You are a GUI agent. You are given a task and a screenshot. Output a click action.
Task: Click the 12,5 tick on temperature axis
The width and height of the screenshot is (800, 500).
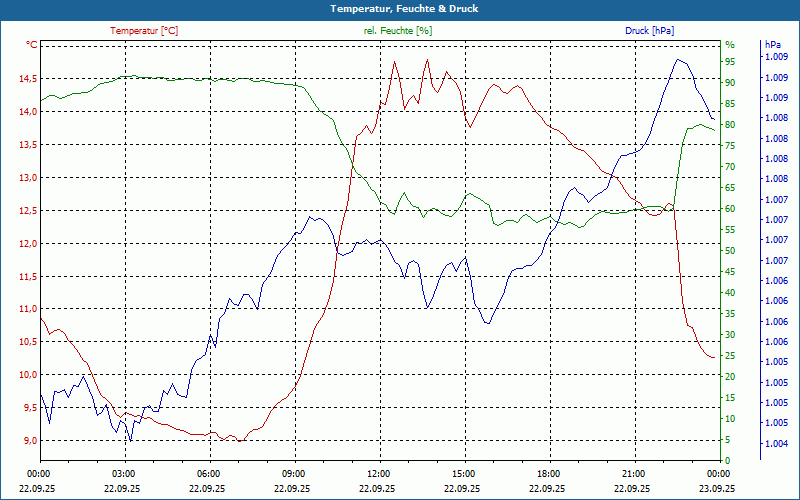(28, 211)
